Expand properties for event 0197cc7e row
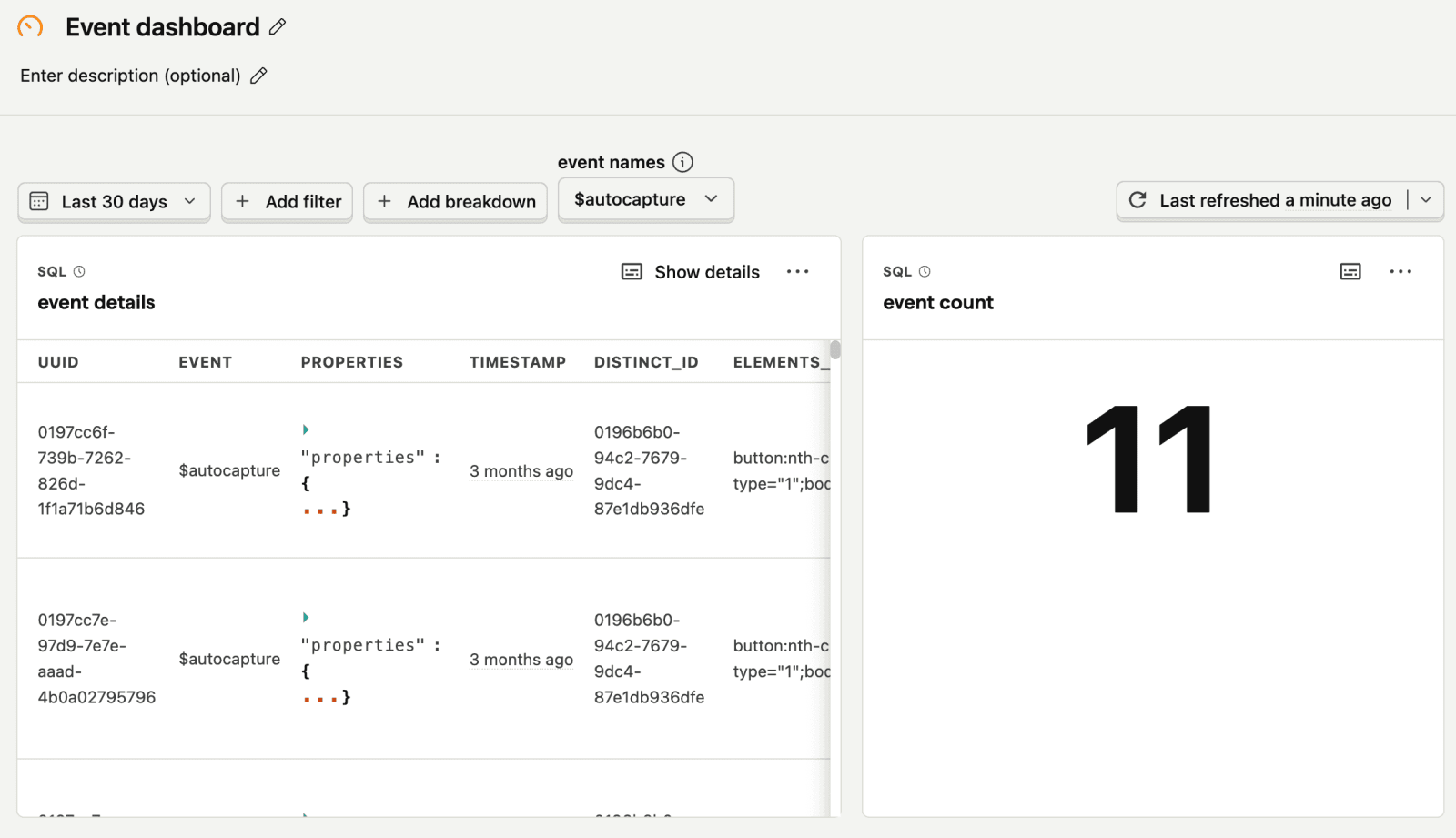Image resolution: width=1456 pixels, height=838 pixels. pos(306,618)
